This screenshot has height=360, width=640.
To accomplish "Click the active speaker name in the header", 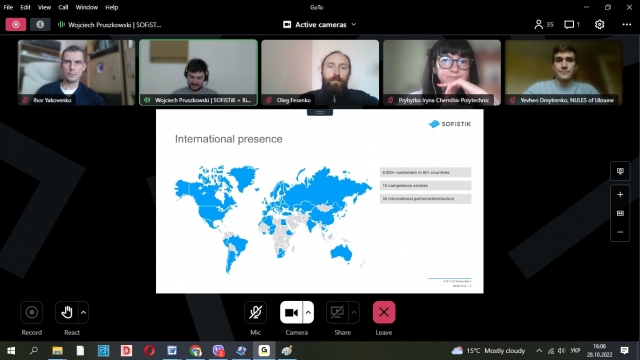I will click(x=115, y=24).
